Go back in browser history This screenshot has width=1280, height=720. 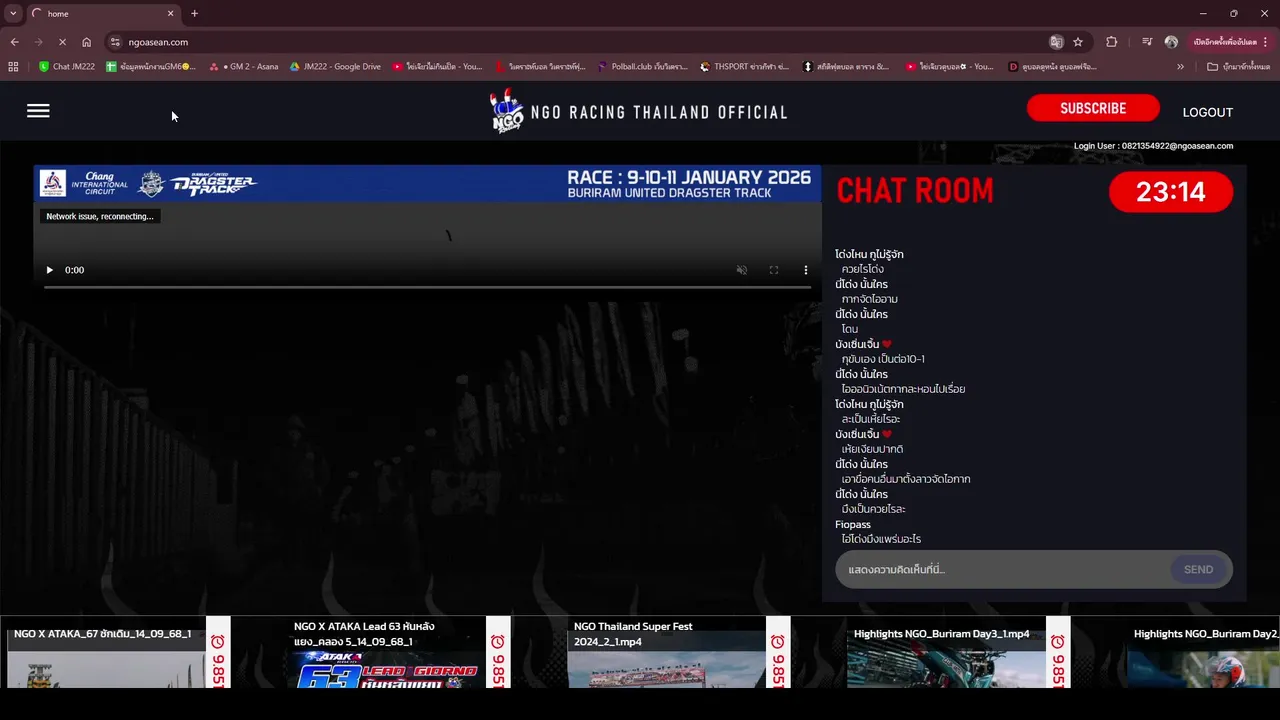(x=14, y=42)
